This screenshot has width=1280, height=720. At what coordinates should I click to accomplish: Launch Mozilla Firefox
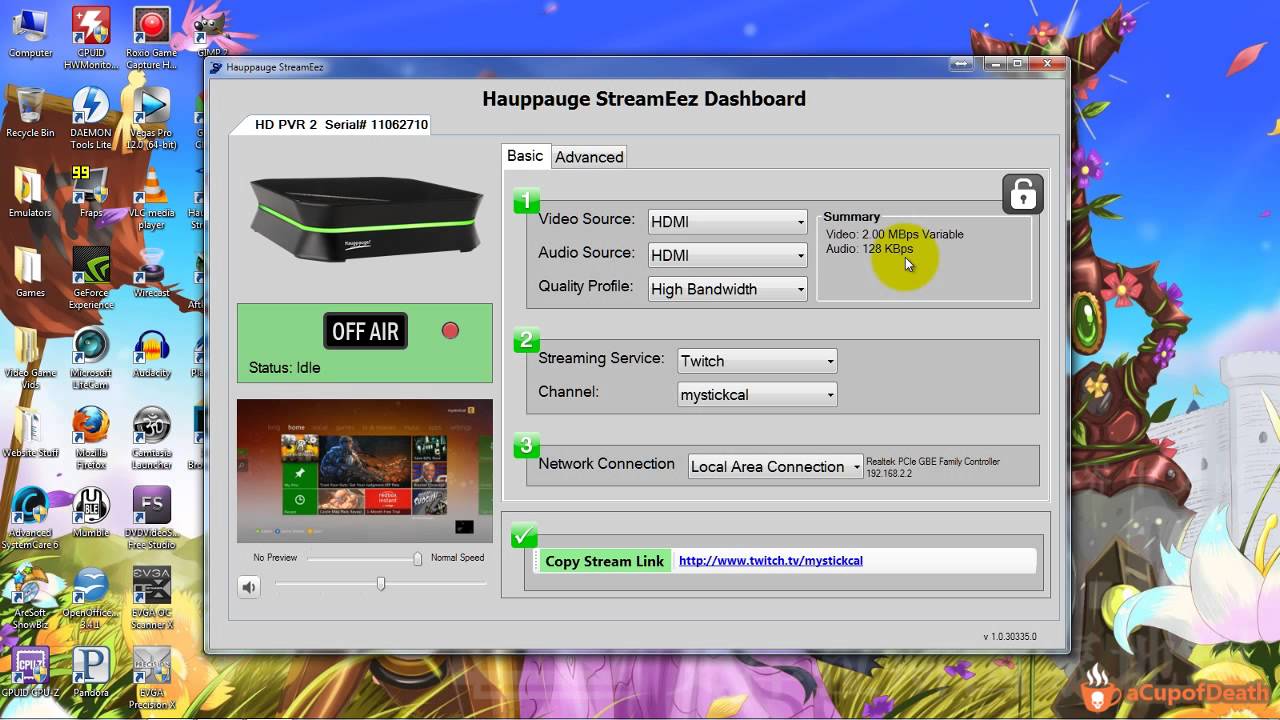click(91, 438)
